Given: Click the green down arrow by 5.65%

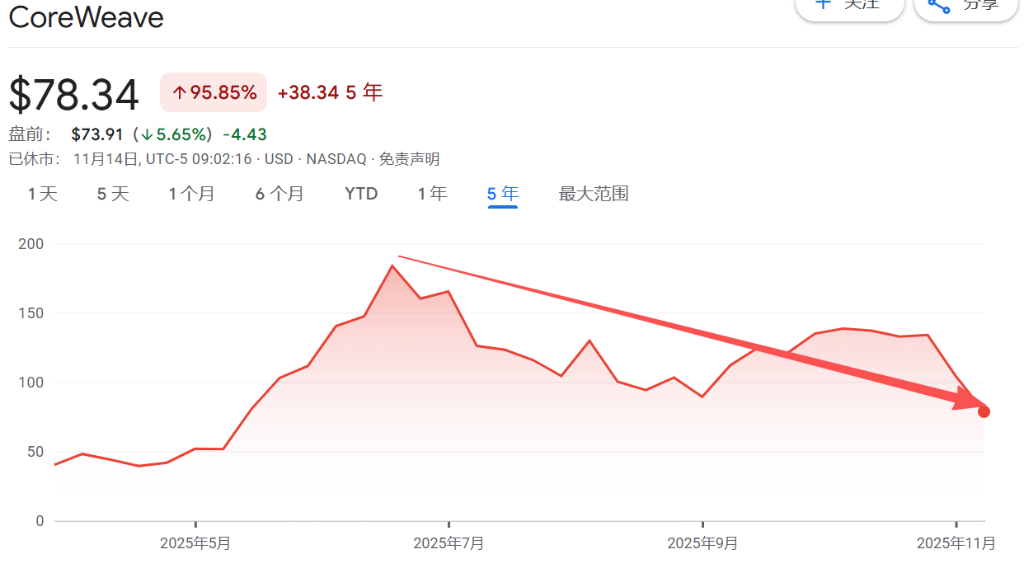Looking at the screenshot, I should (146, 134).
